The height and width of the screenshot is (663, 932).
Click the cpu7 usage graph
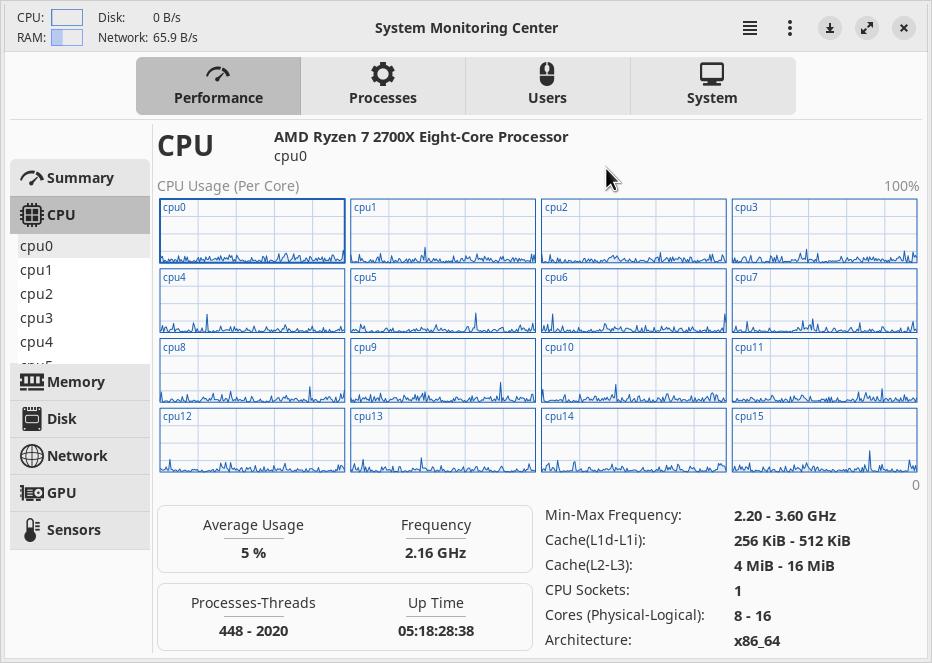(824, 301)
